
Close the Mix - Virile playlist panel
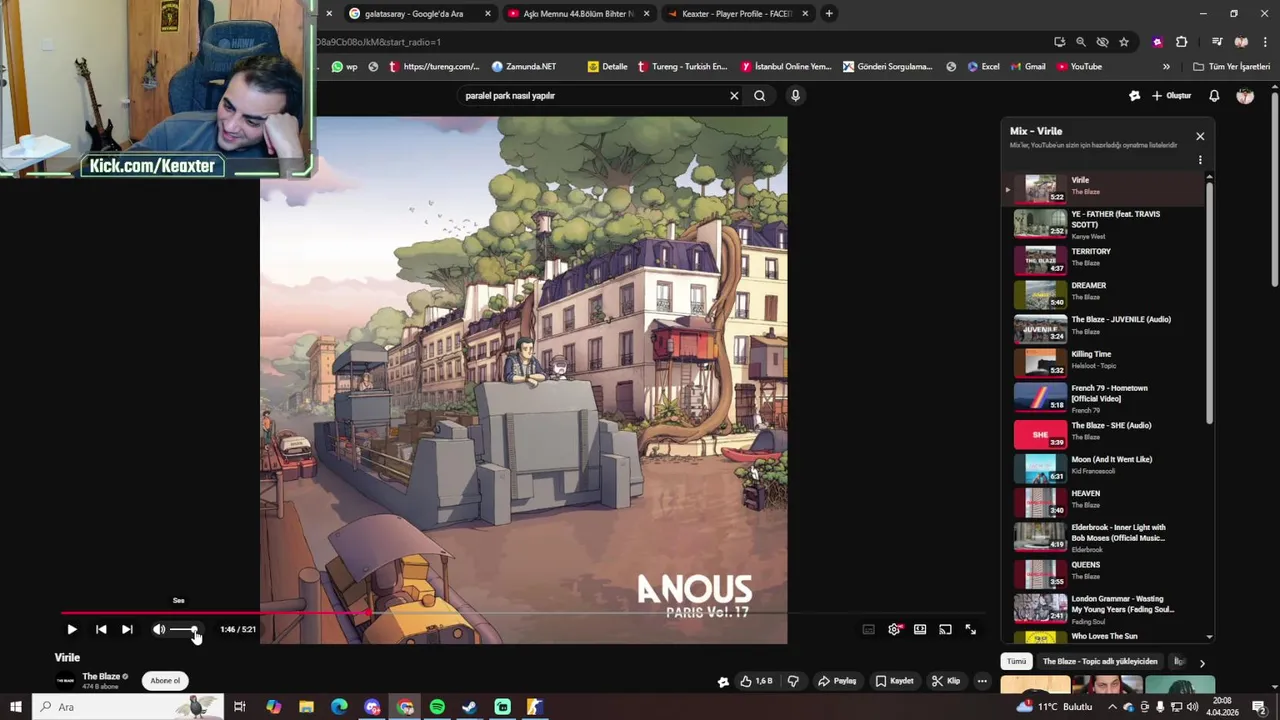[1200, 136]
